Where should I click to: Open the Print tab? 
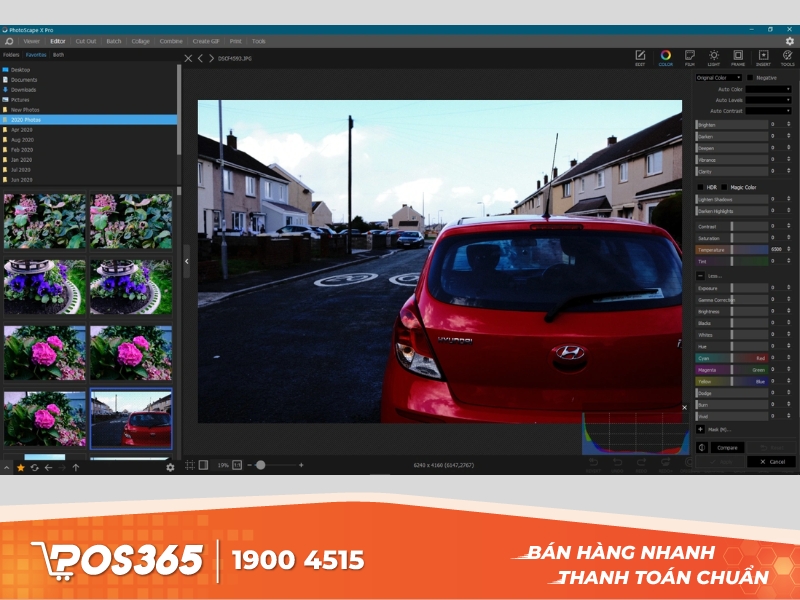pyautogui.click(x=235, y=41)
